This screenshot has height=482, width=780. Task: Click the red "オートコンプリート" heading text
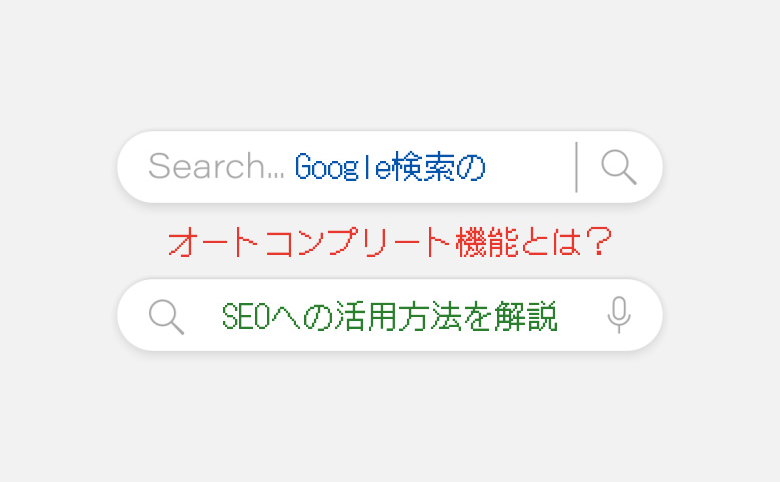click(x=310, y=242)
